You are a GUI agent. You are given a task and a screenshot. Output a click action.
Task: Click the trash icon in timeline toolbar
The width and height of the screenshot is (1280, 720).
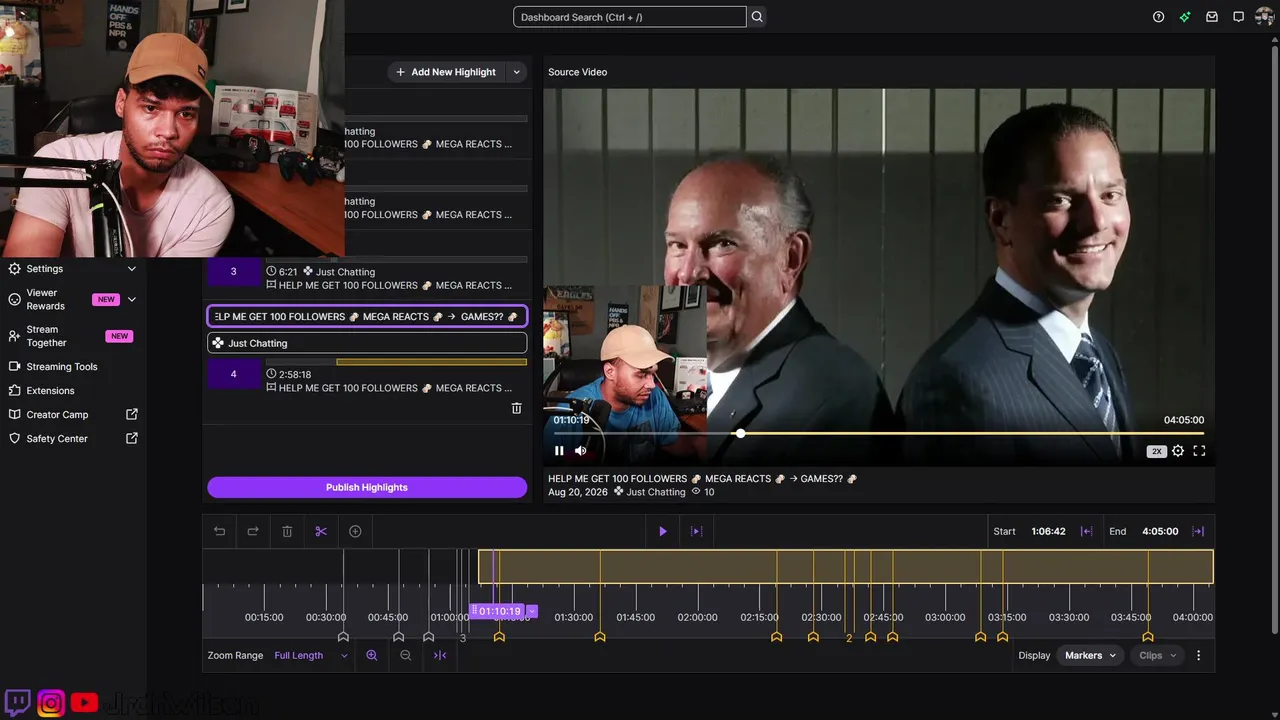[287, 531]
